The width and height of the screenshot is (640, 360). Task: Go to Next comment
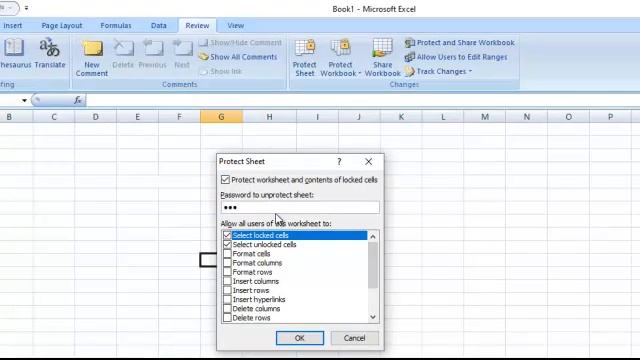[x=182, y=53]
